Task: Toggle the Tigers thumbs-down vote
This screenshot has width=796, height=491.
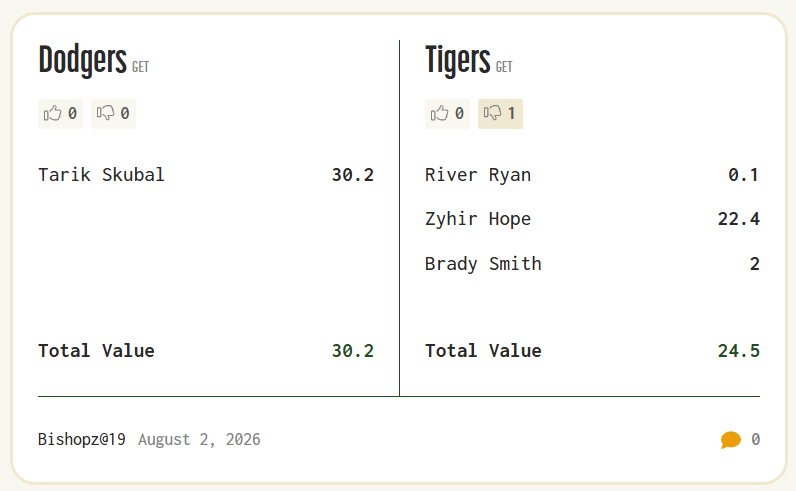Action: point(500,113)
